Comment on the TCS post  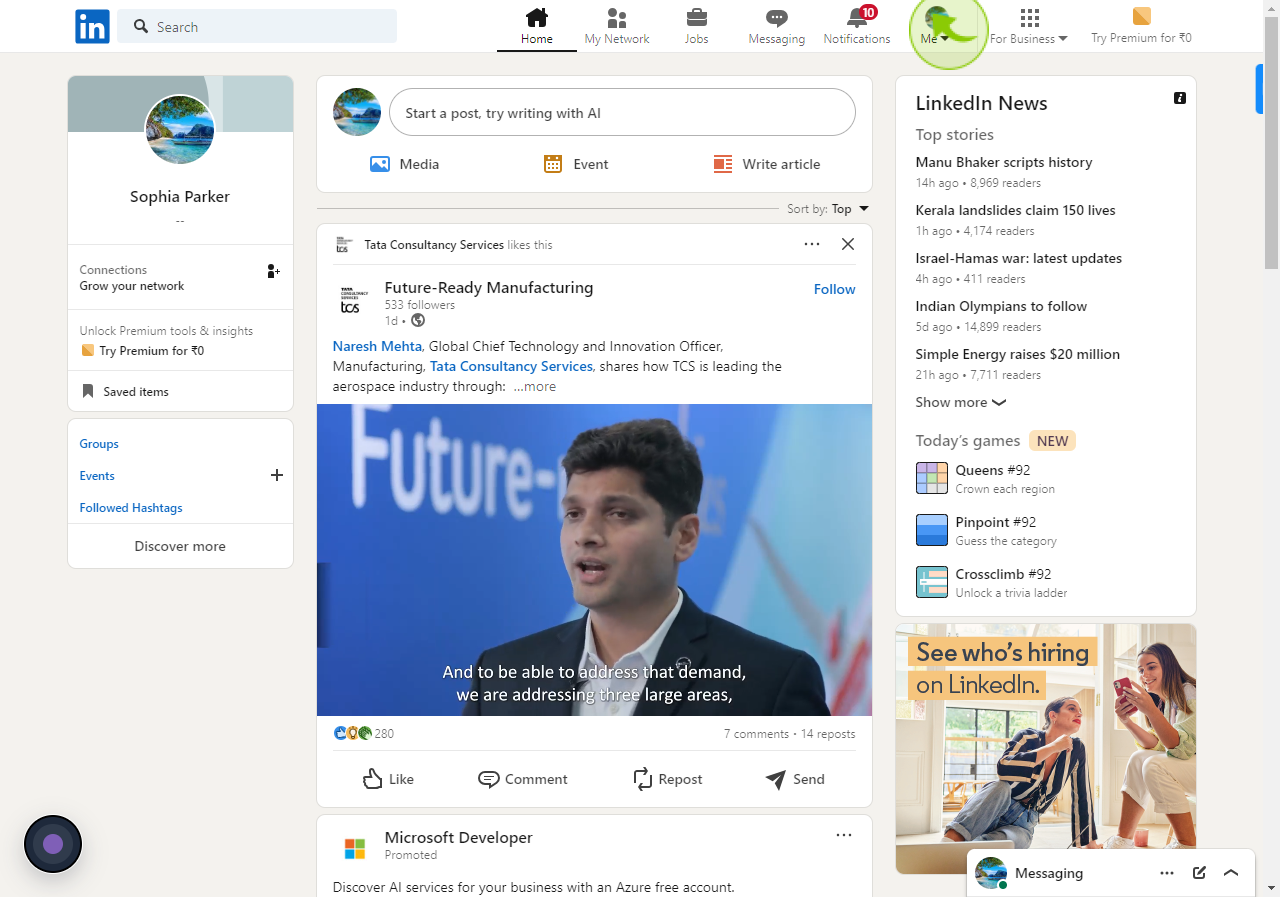[522, 779]
